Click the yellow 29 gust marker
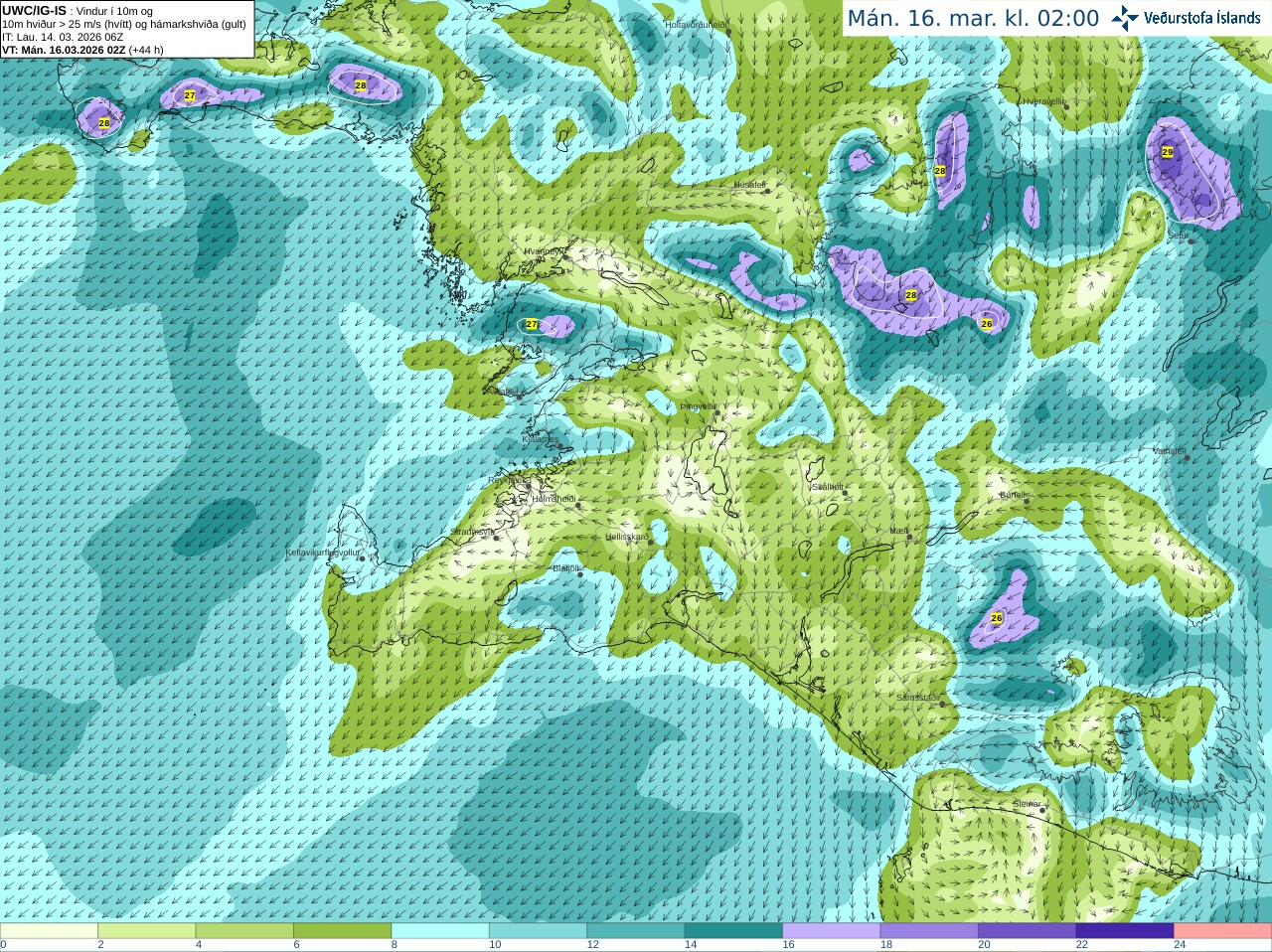The height and width of the screenshot is (952, 1272). [1168, 152]
